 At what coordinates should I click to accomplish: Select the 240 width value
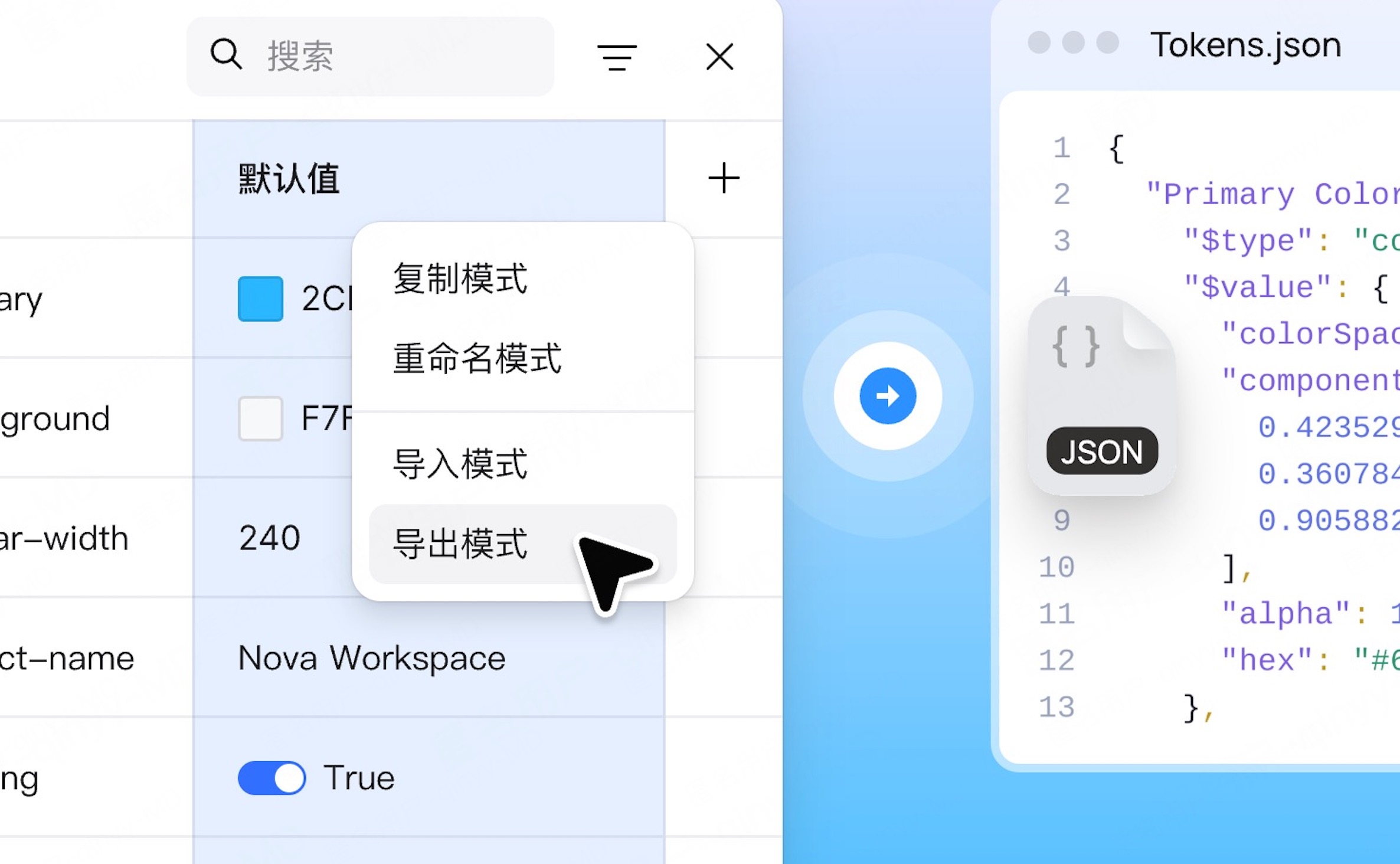pyautogui.click(x=270, y=538)
